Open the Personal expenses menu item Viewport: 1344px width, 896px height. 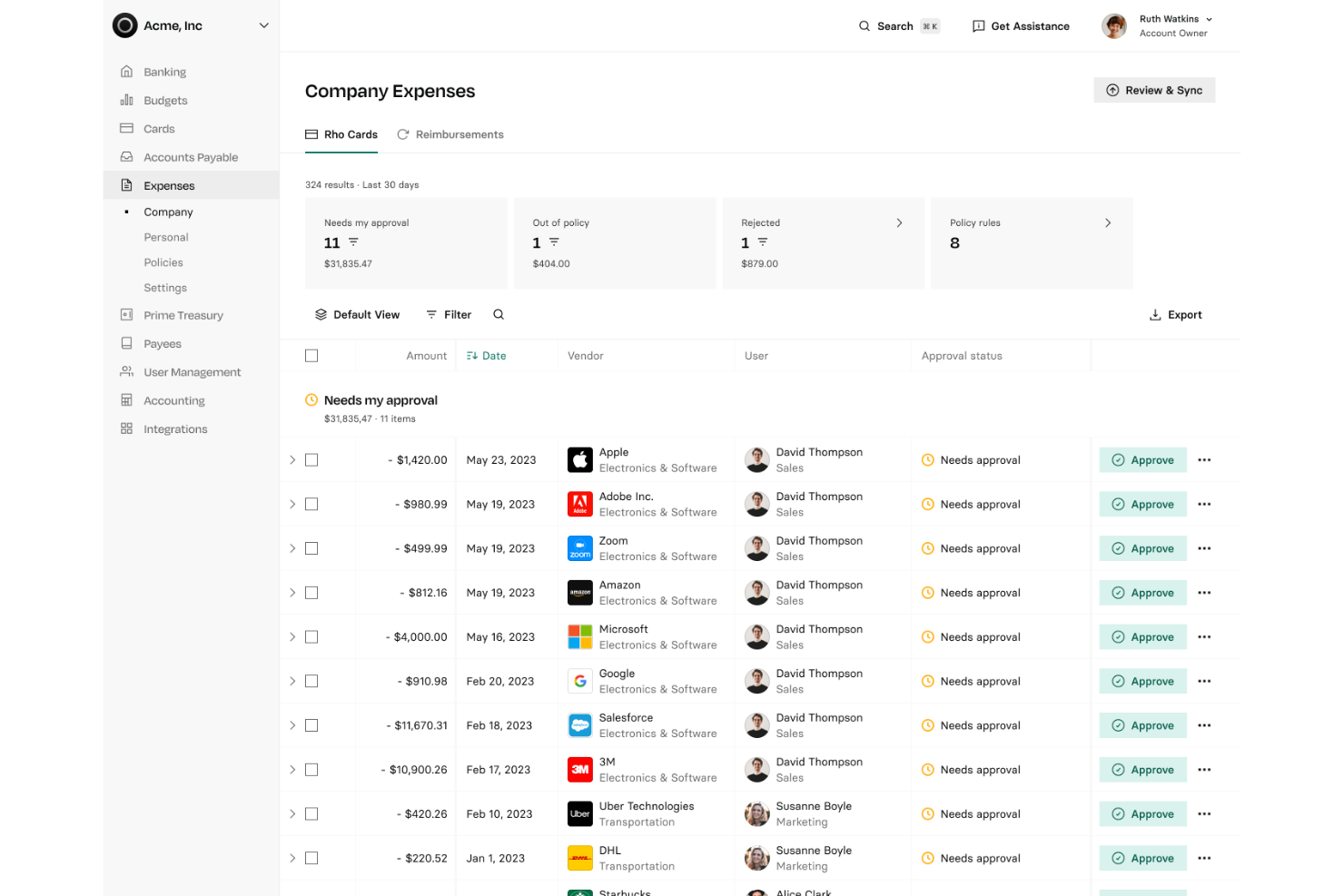[166, 237]
